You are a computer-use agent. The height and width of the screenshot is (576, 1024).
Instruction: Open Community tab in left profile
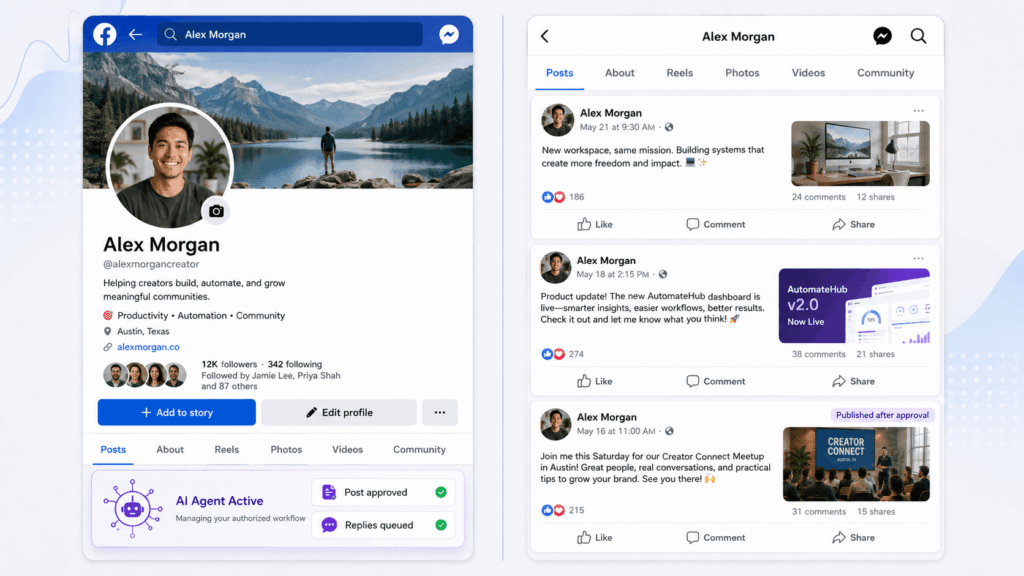[419, 449]
